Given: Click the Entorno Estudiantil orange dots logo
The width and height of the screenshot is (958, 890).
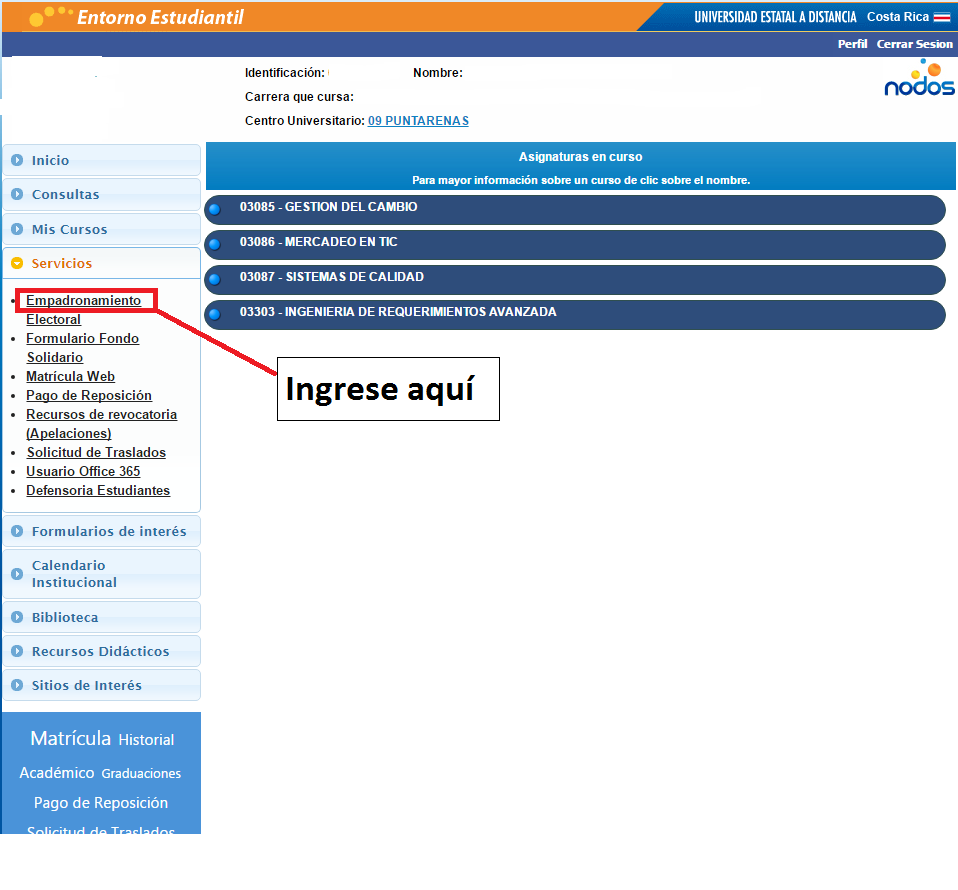Looking at the screenshot, I should (x=49, y=16).
